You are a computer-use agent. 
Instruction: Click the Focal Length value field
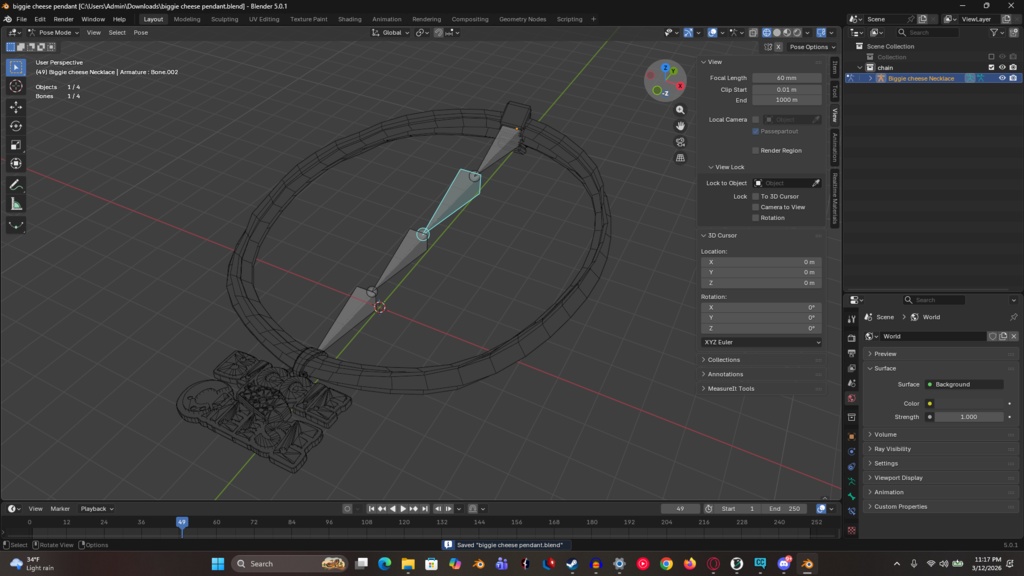pos(786,78)
